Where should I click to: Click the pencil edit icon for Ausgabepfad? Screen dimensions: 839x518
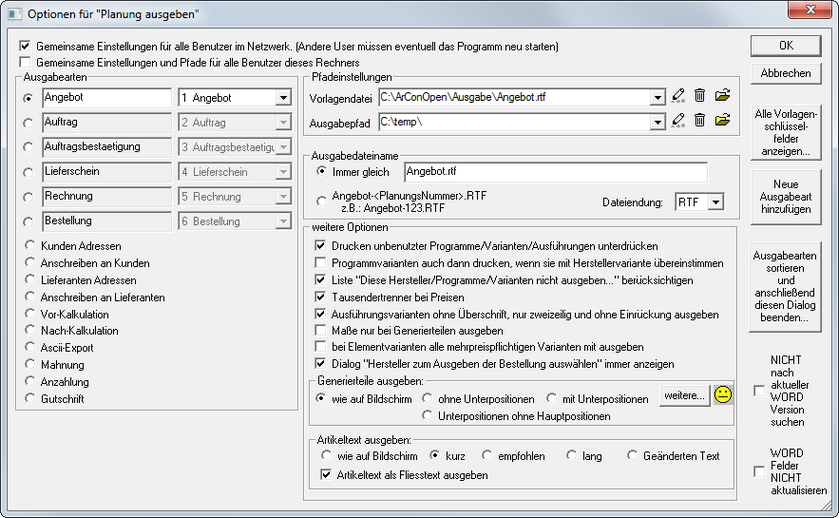679,121
